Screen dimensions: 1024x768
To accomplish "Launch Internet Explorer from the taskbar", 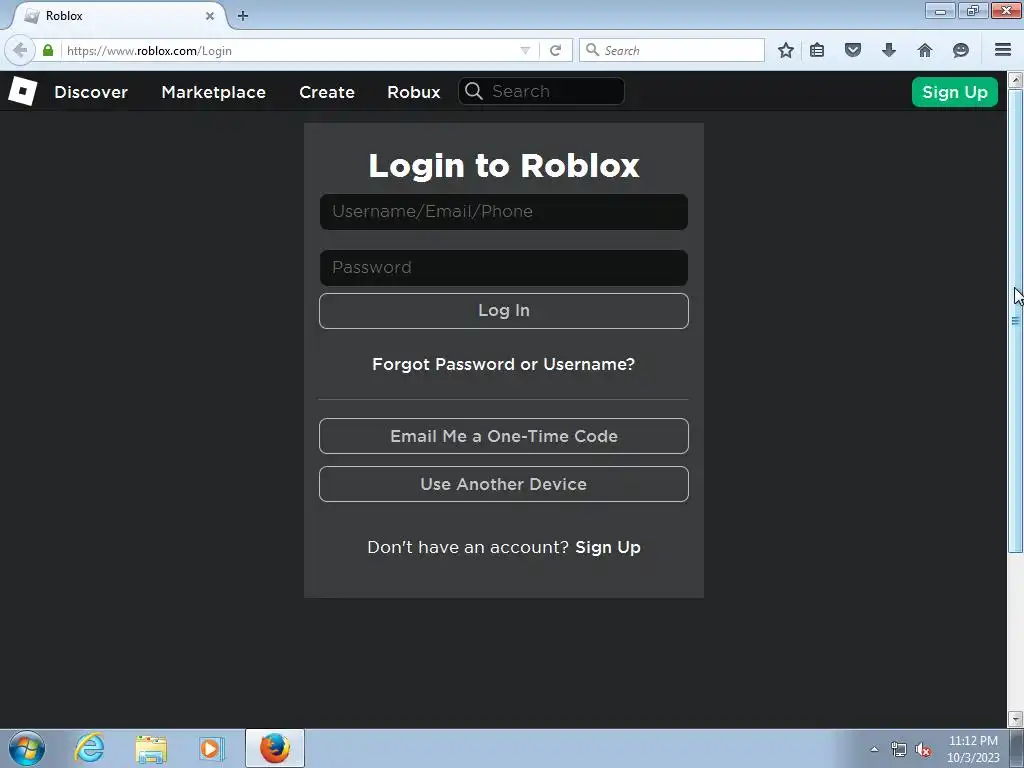I will [x=89, y=748].
